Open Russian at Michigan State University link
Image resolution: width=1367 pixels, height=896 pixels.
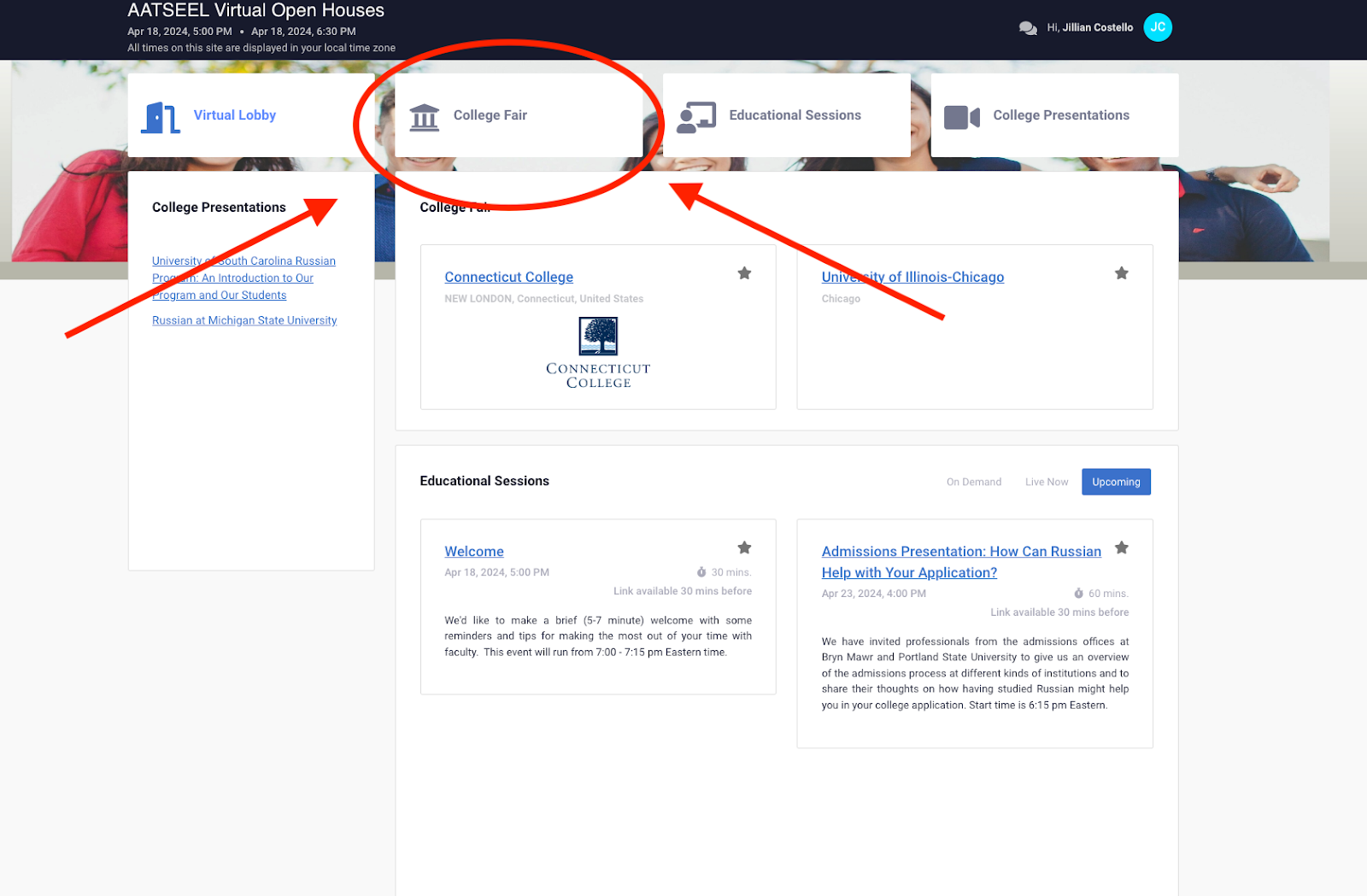pyautogui.click(x=244, y=320)
